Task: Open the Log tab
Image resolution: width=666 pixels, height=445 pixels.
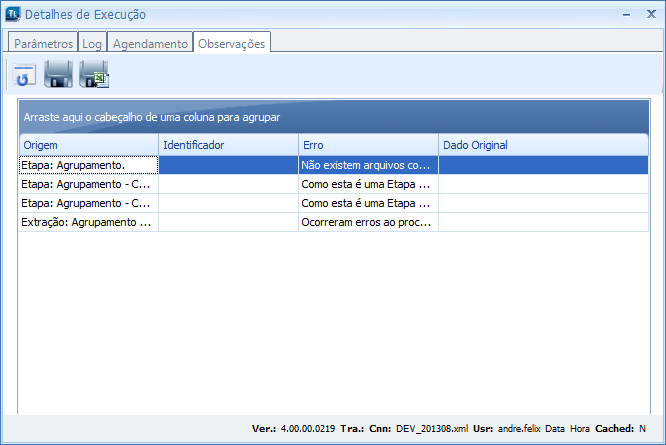Action: [92, 44]
